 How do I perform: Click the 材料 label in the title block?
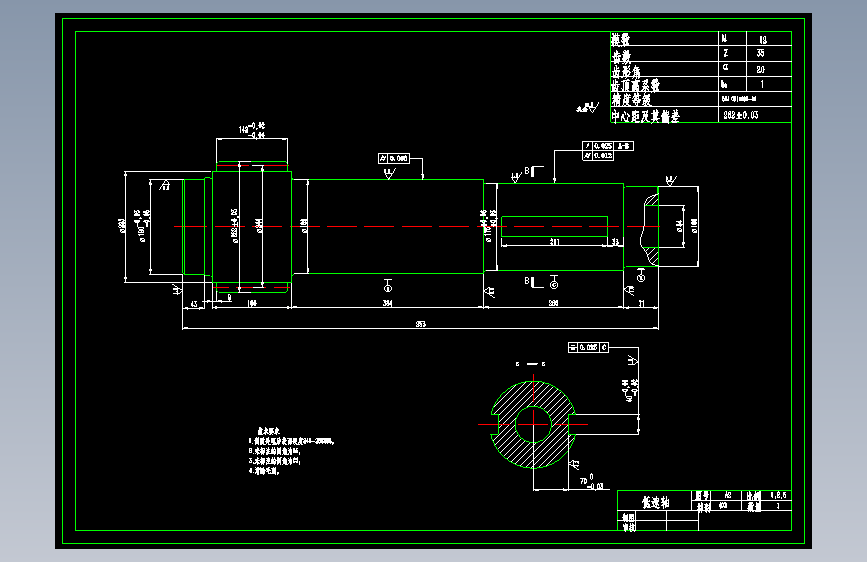703,507
